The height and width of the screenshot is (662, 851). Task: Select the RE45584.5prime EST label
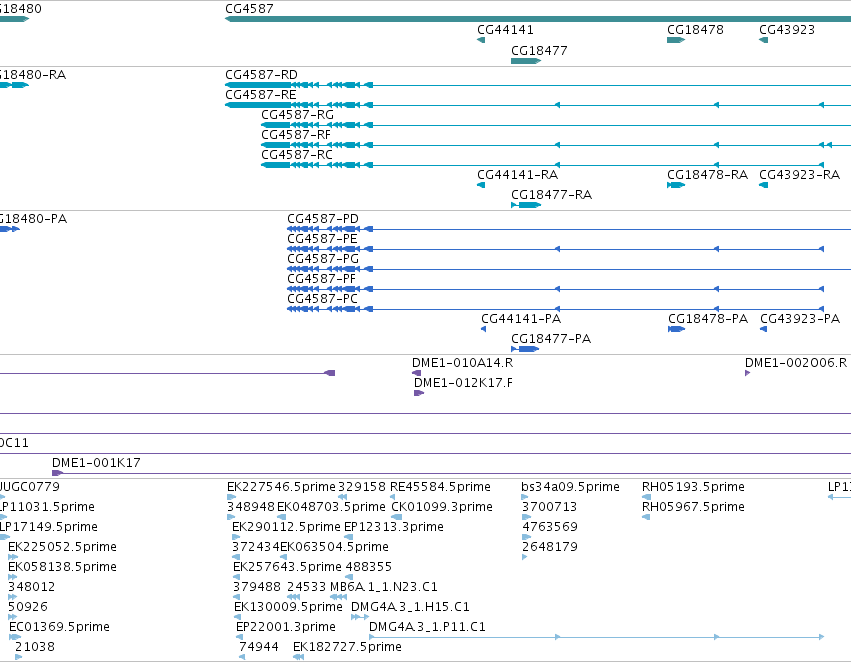[440, 487]
